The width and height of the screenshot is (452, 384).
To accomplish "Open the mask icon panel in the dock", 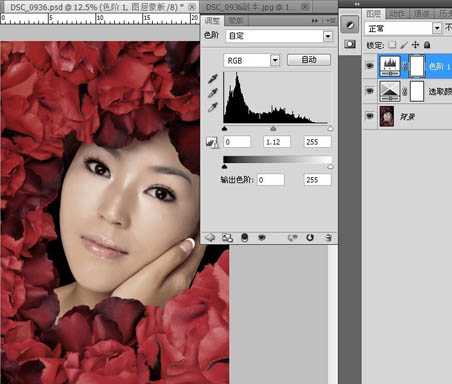I will tap(350, 44).
